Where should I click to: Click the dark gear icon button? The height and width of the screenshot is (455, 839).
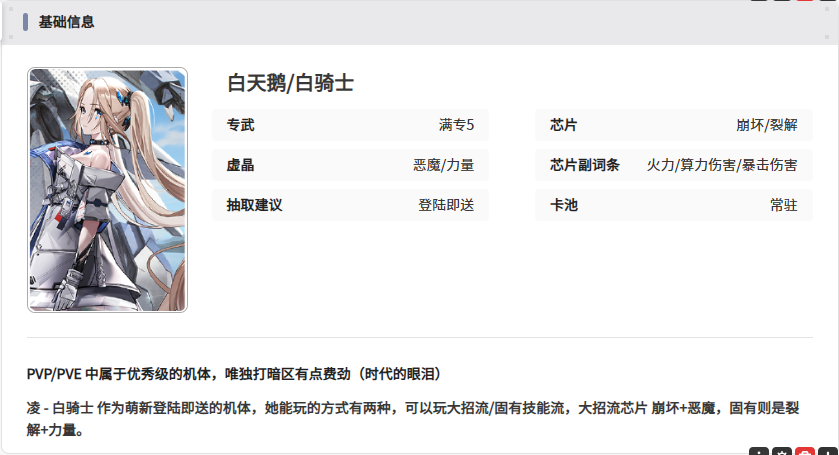pos(782,452)
